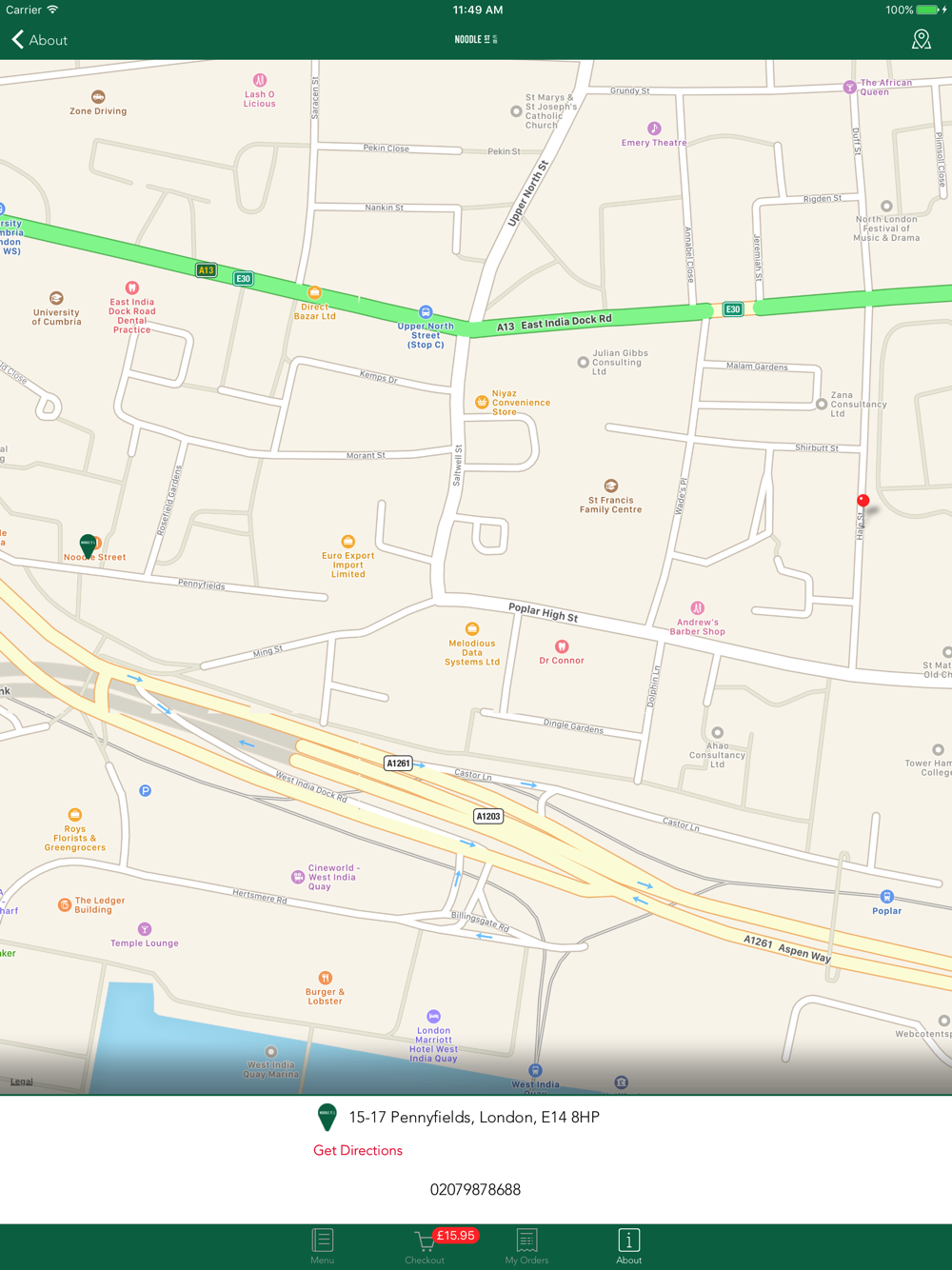Tap the £15.95 cart badge
Image resolution: width=952 pixels, height=1270 pixels.
456,1236
